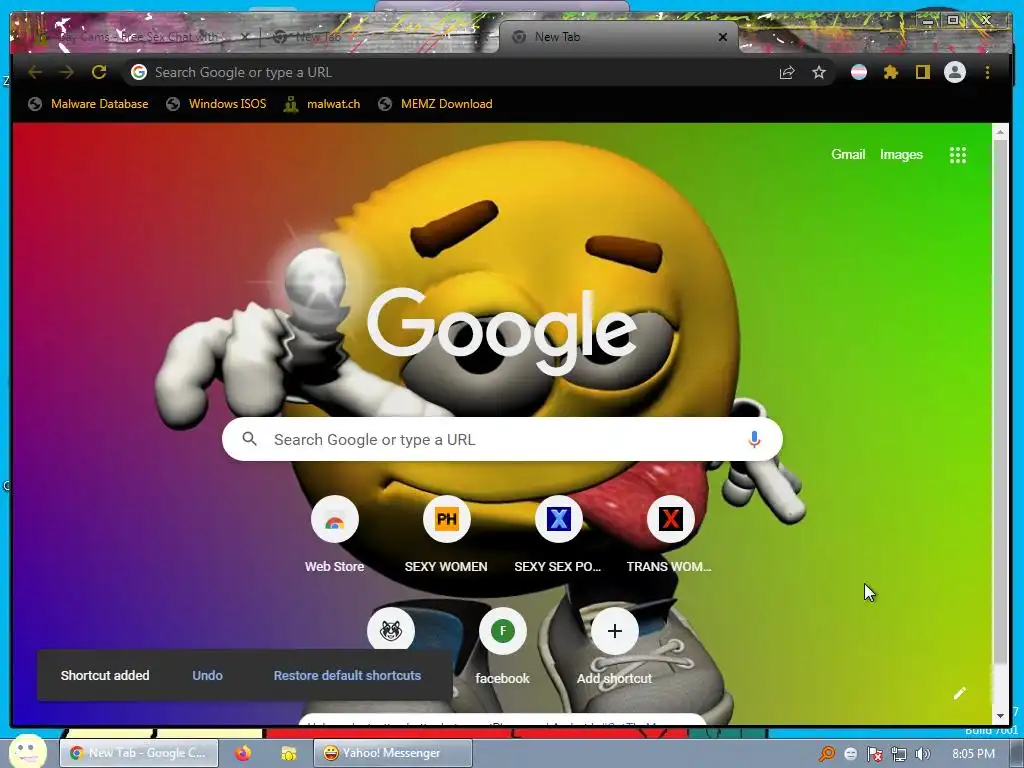1024x768 pixels.
Task: Open the Chrome profile avatar
Action: pyautogui.click(x=955, y=72)
